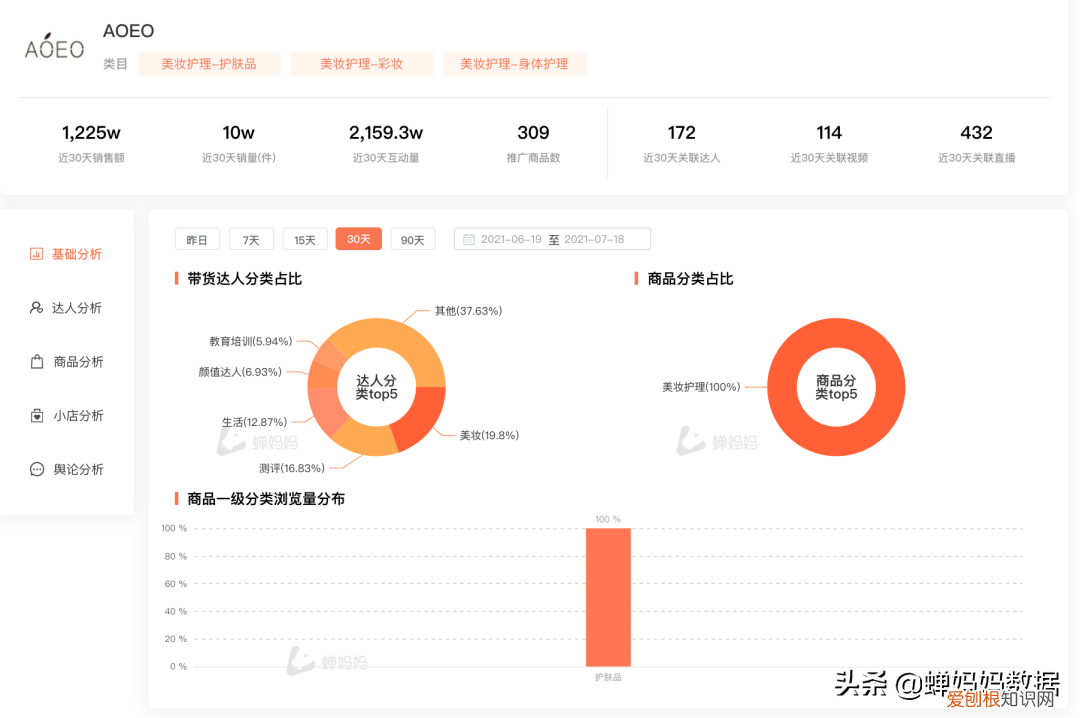Open 商品分析 via the shopping bag icon

pyautogui.click(x=36, y=361)
